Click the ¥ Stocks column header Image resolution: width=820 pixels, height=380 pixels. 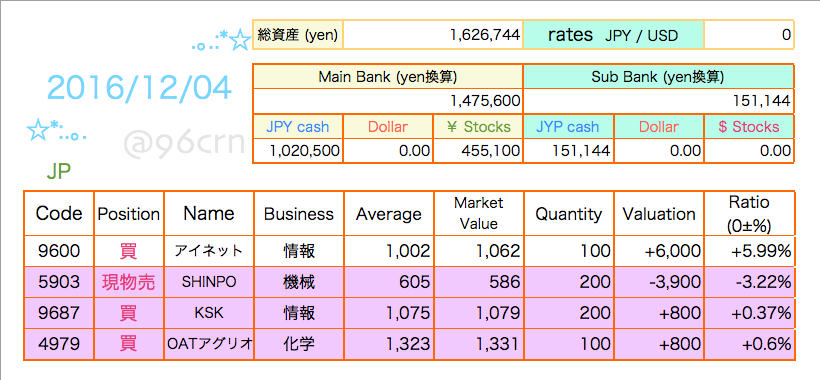pyautogui.click(x=478, y=126)
